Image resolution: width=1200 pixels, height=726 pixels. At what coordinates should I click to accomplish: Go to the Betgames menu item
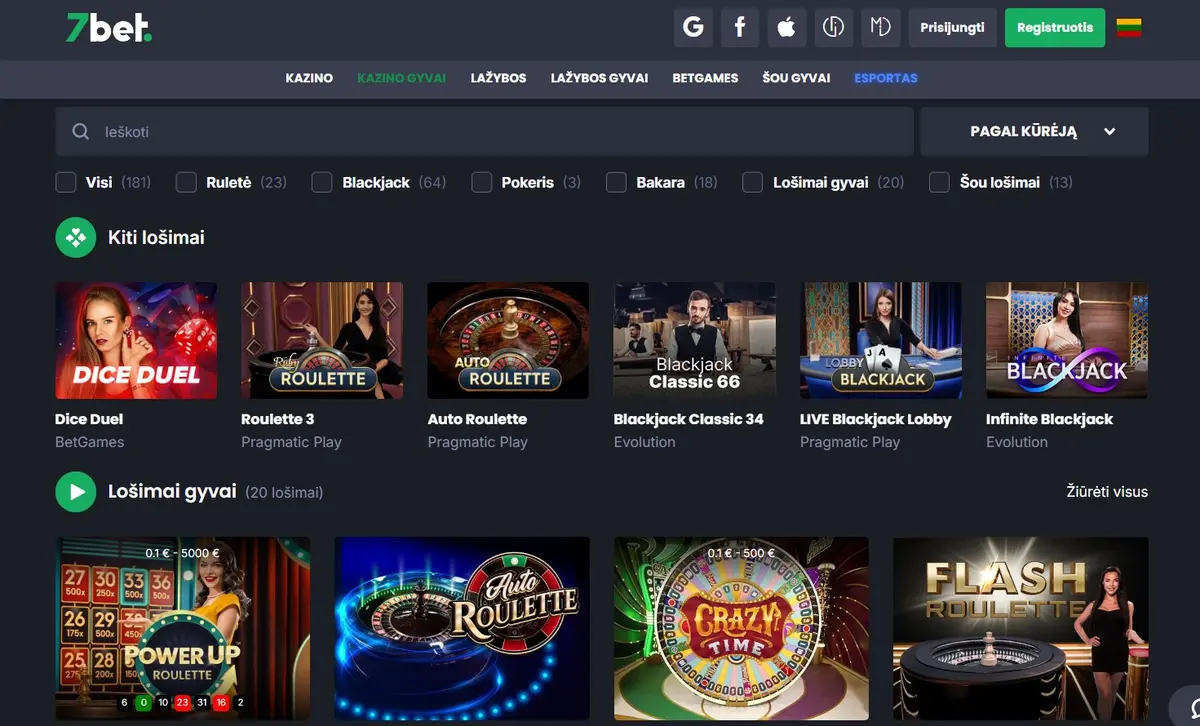click(705, 78)
